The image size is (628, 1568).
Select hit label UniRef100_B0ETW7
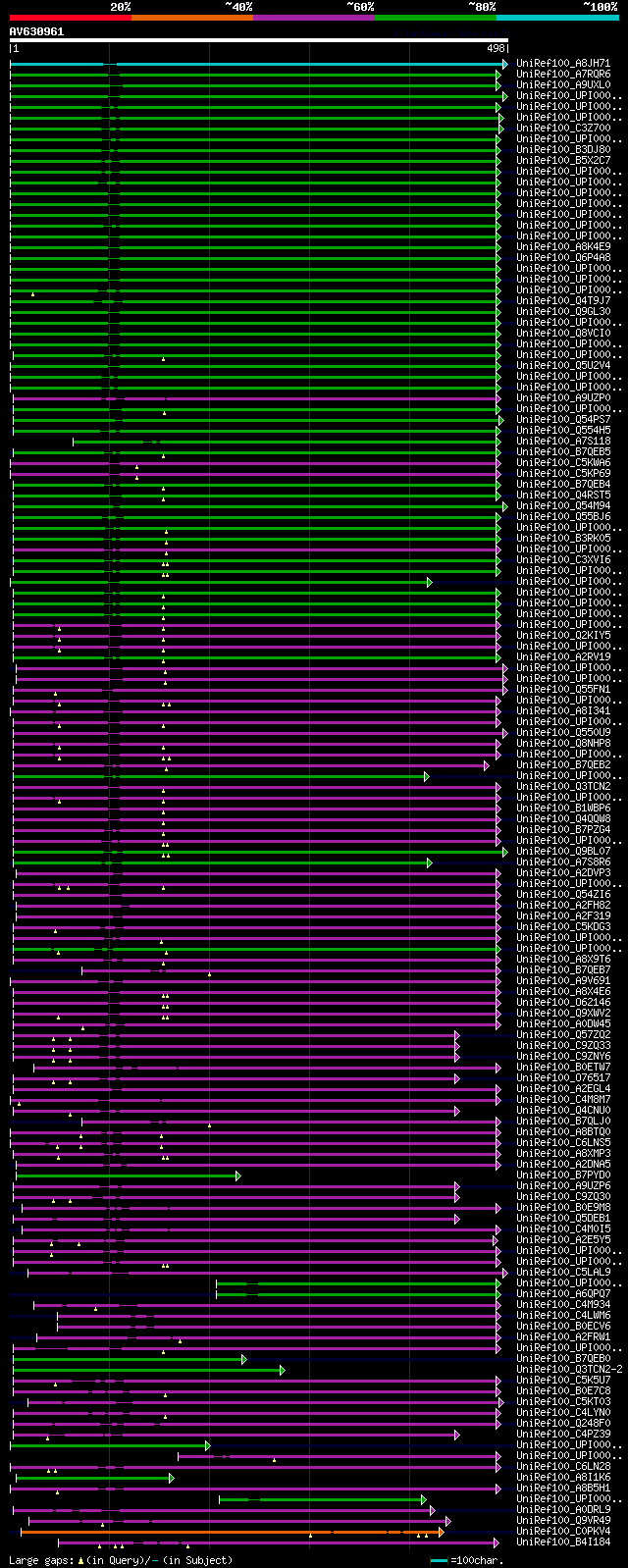point(563,1068)
